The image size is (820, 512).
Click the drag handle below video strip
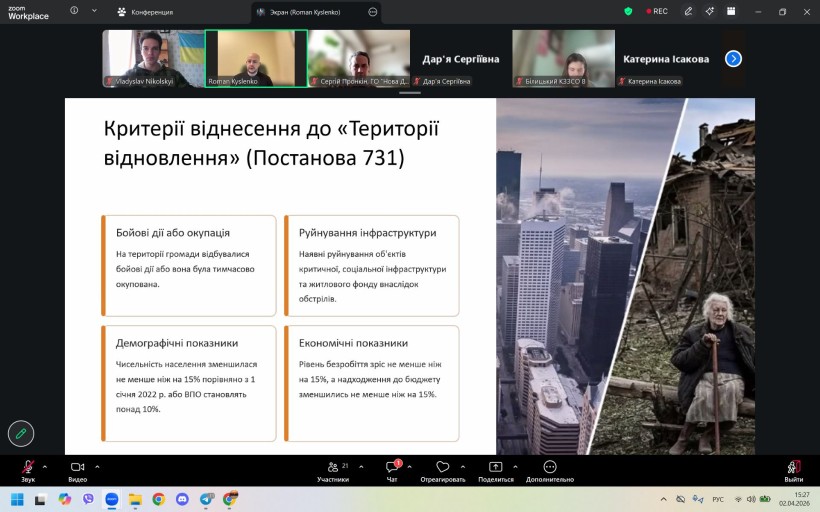pyautogui.click(x=410, y=93)
